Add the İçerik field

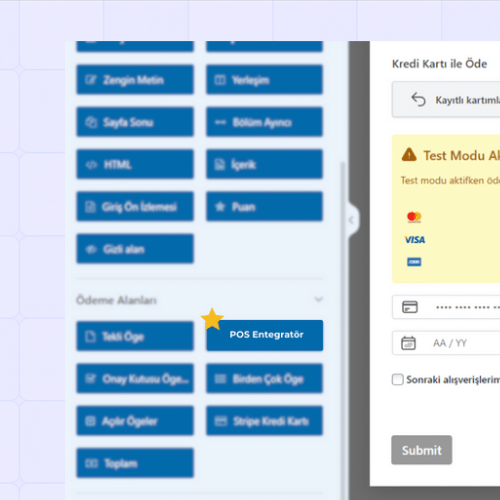click(x=264, y=164)
